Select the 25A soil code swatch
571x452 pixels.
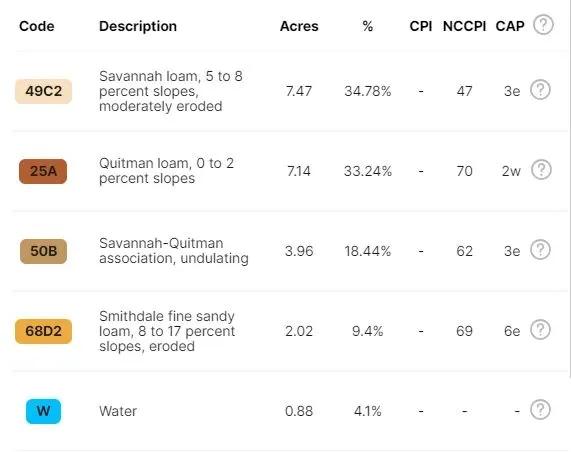pos(43,171)
